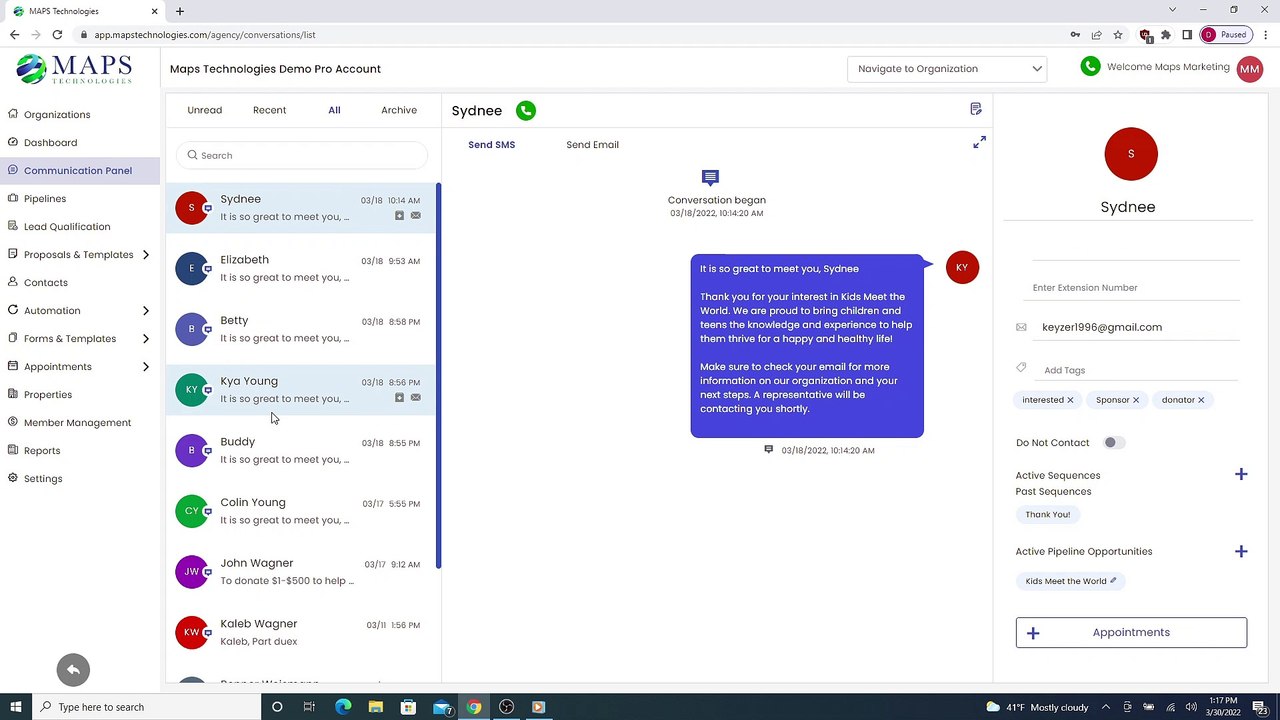Image resolution: width=1280 pixels, height=720 pixels.
Task: Expand the Automation submenu
Action: [x=145, y=311]
